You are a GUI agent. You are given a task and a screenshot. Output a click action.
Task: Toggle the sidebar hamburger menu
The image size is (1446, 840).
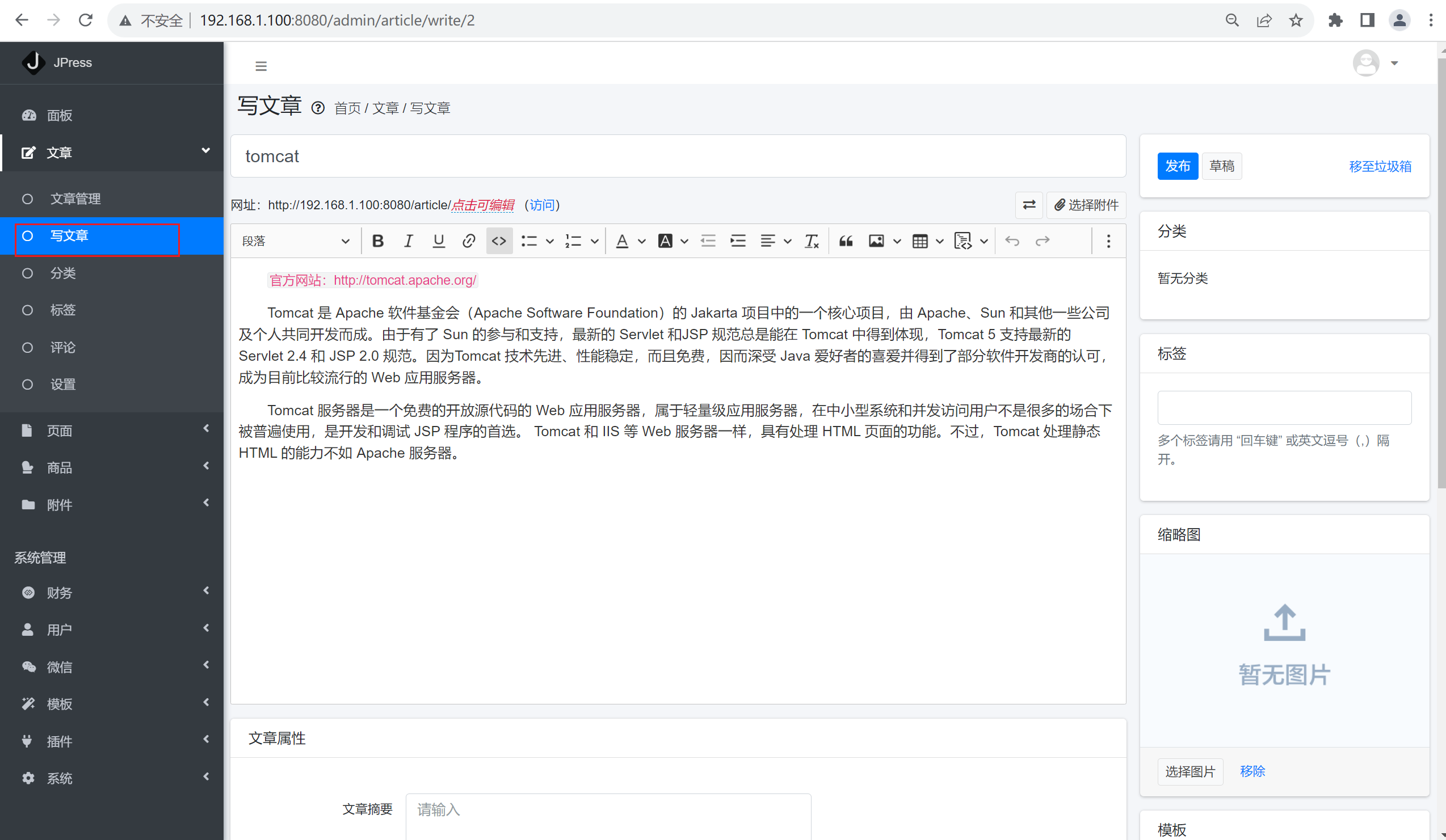[261, 66]
